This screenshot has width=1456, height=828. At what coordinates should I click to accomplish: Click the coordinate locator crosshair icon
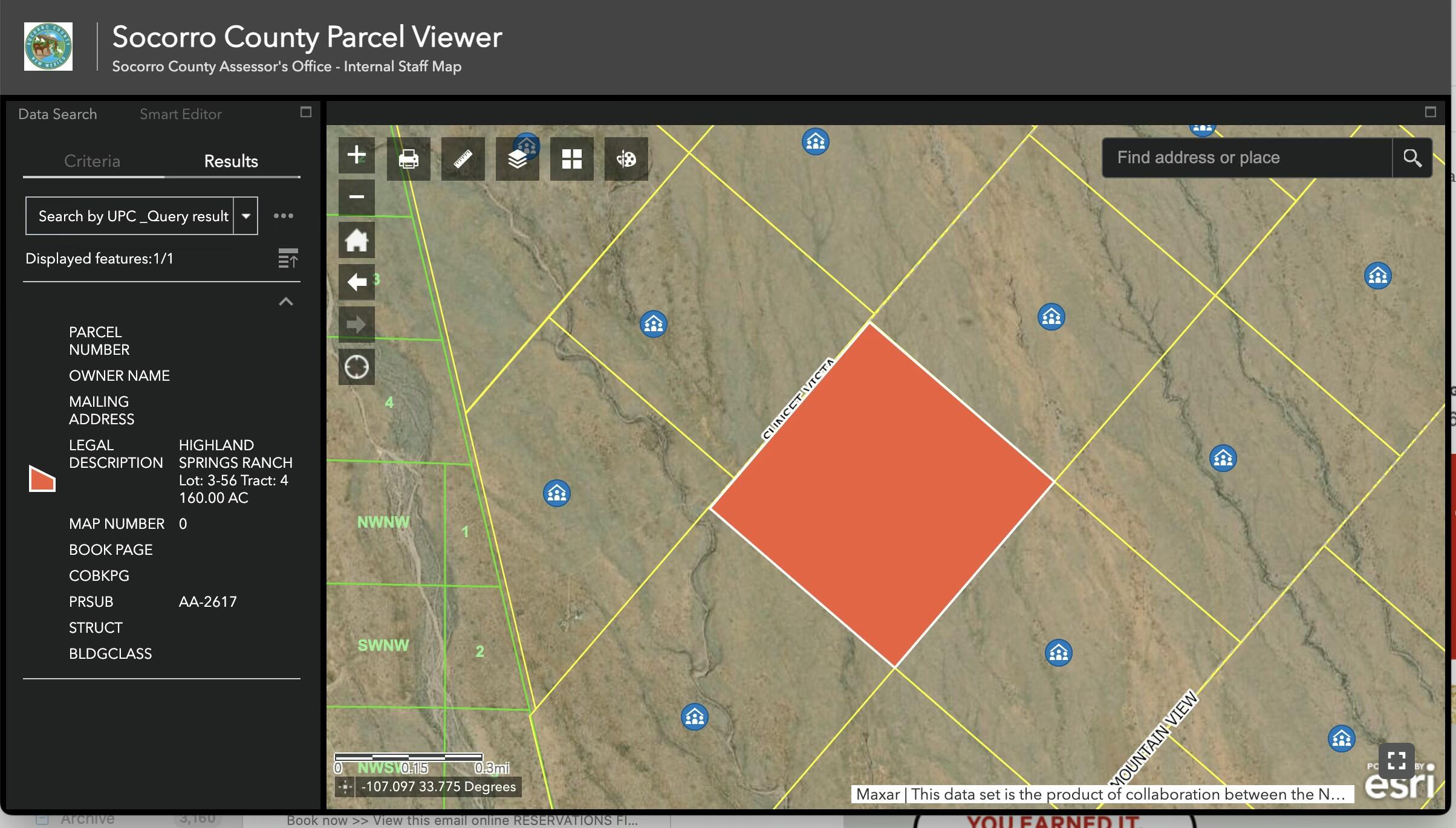345,787
